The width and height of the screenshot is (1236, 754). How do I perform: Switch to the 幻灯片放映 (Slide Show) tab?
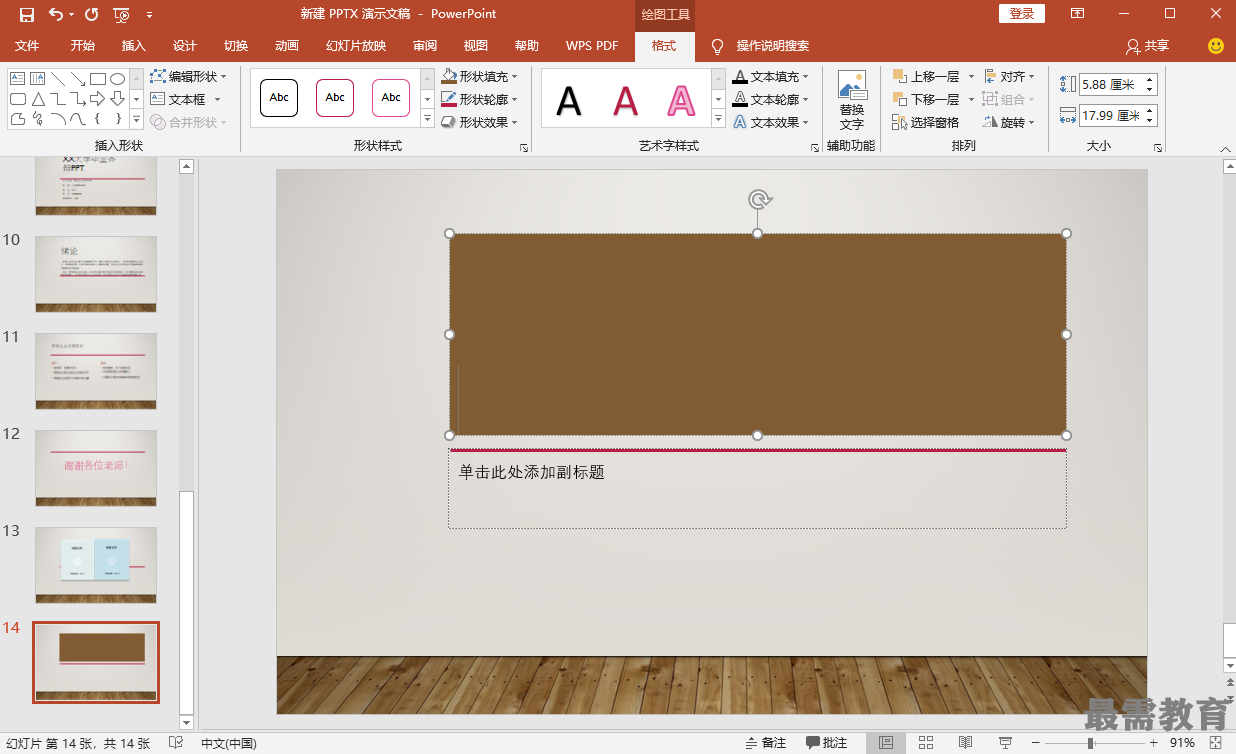click(x=356, y=46)
